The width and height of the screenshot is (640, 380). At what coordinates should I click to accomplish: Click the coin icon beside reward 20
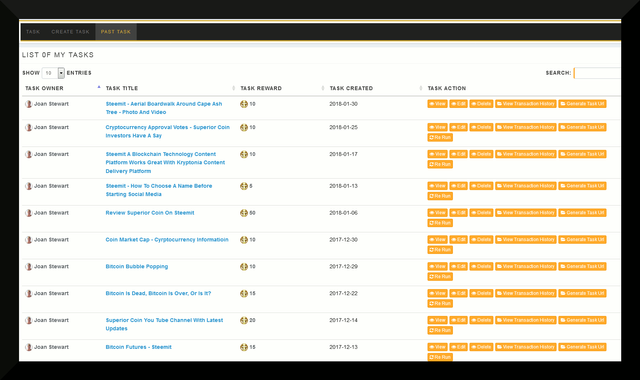(x=244, y=320)
